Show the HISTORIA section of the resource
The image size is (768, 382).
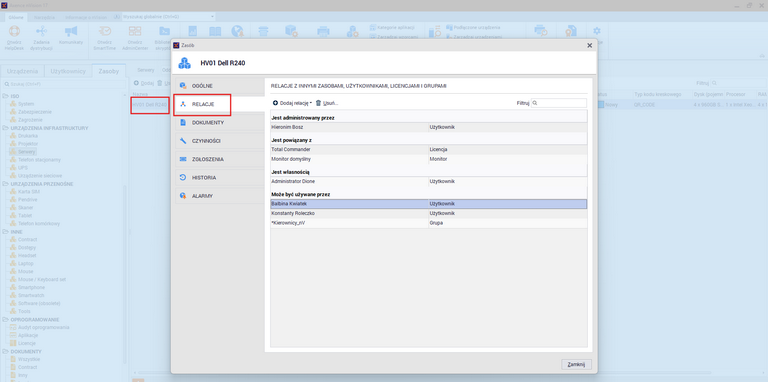click(x=219, y=177)
